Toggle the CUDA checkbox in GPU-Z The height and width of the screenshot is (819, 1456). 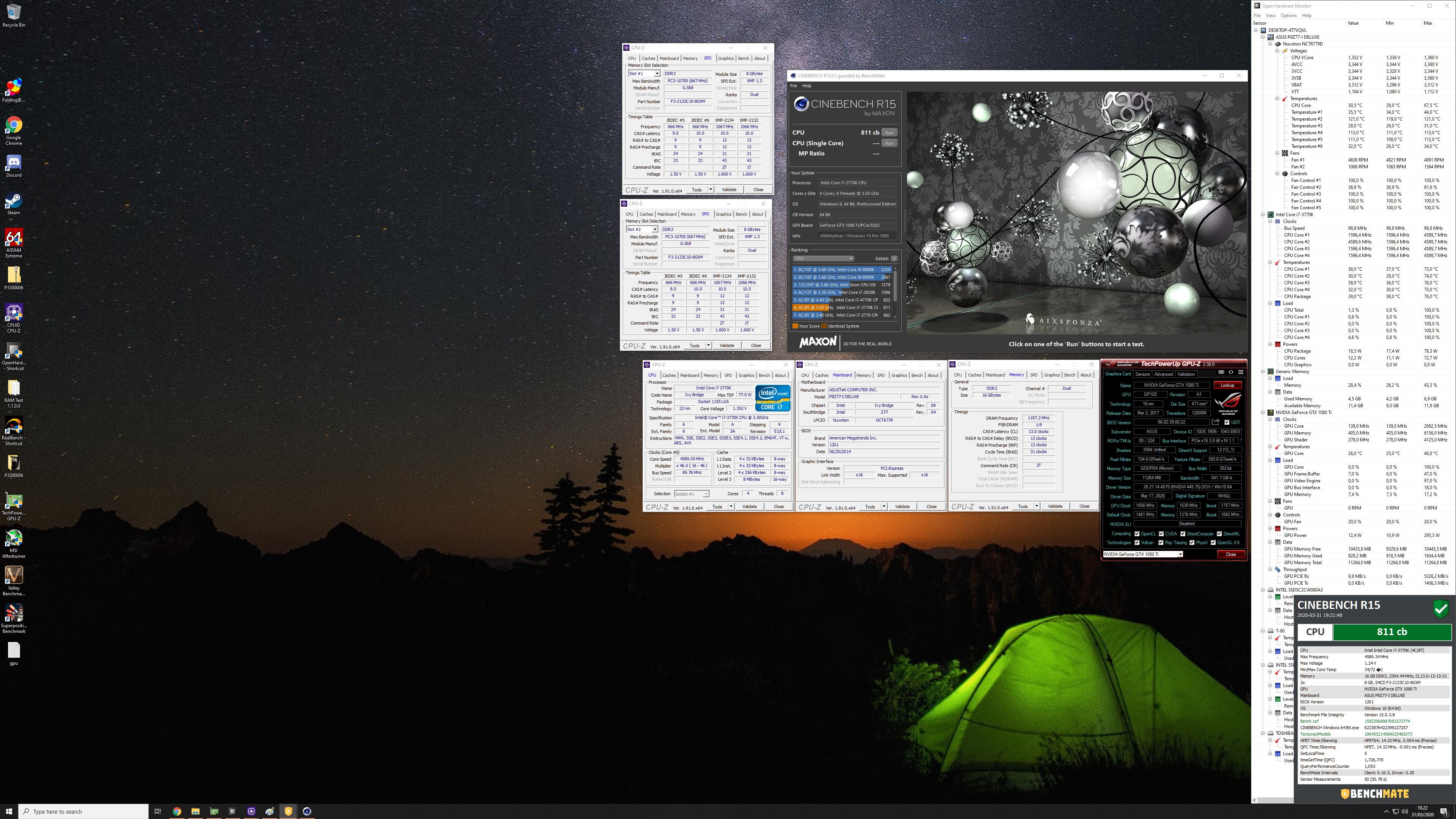click(x=1161, y=533)
